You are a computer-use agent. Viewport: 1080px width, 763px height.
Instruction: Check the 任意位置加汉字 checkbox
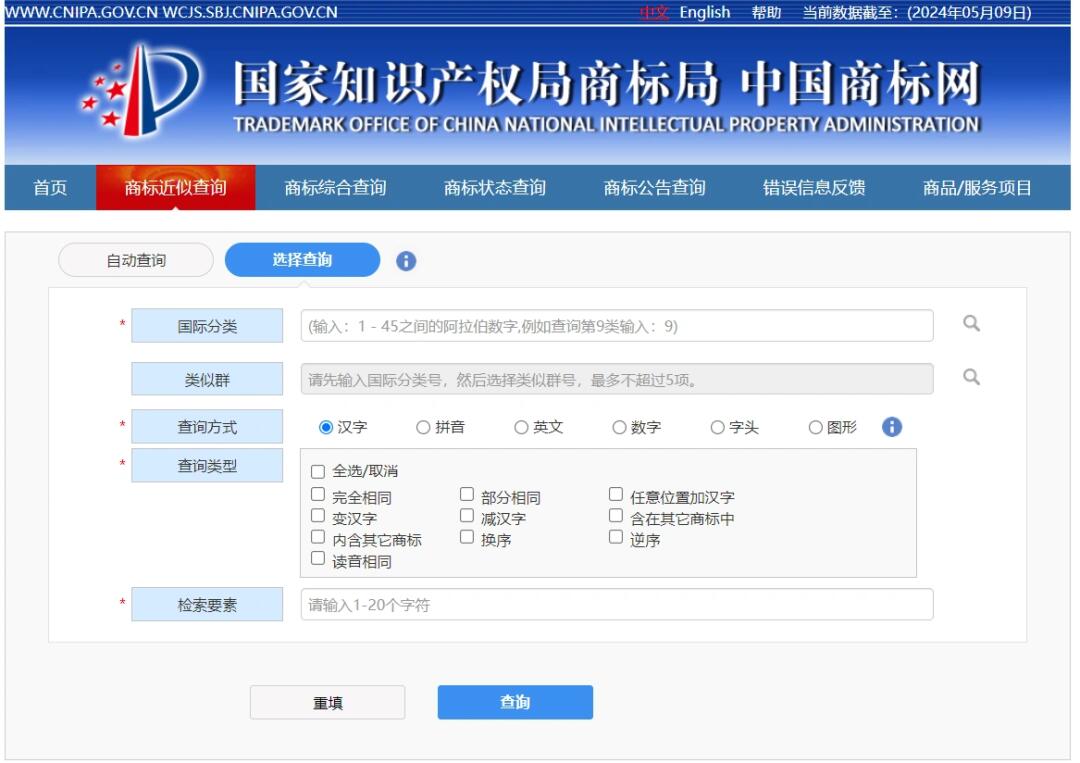tap(616, 494)
